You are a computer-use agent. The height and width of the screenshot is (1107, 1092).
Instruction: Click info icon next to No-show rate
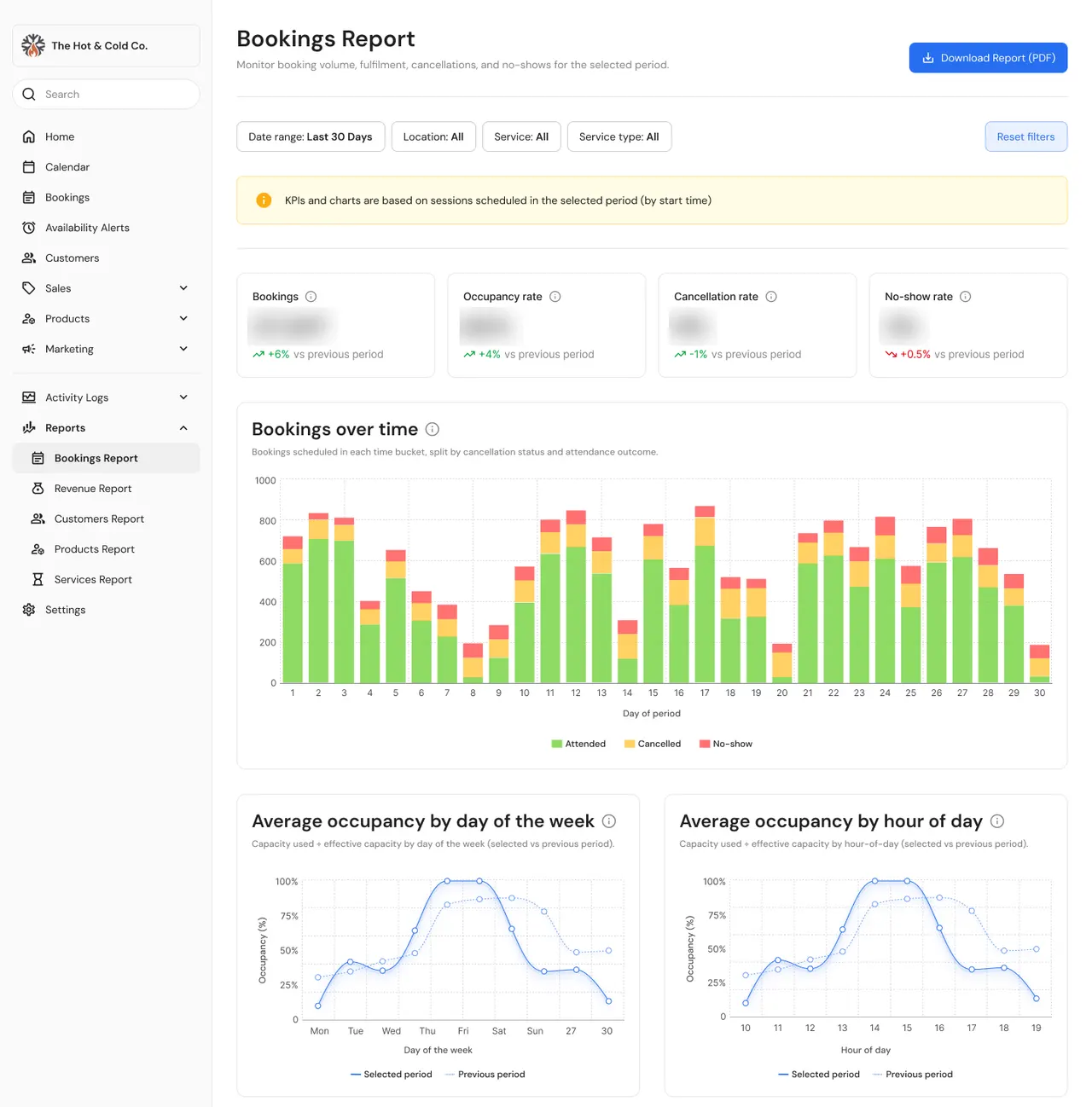(966, 297)
